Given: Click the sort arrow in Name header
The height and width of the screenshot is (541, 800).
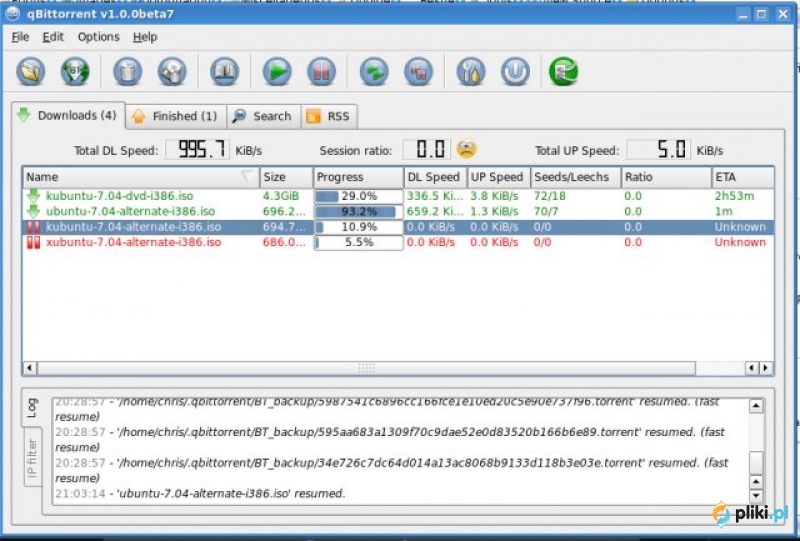Looking at the screenshot, I should 247,177.
